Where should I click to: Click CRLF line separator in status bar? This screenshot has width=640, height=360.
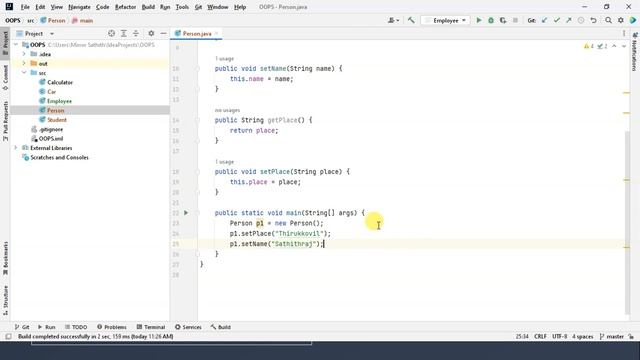tap(540, 336)
